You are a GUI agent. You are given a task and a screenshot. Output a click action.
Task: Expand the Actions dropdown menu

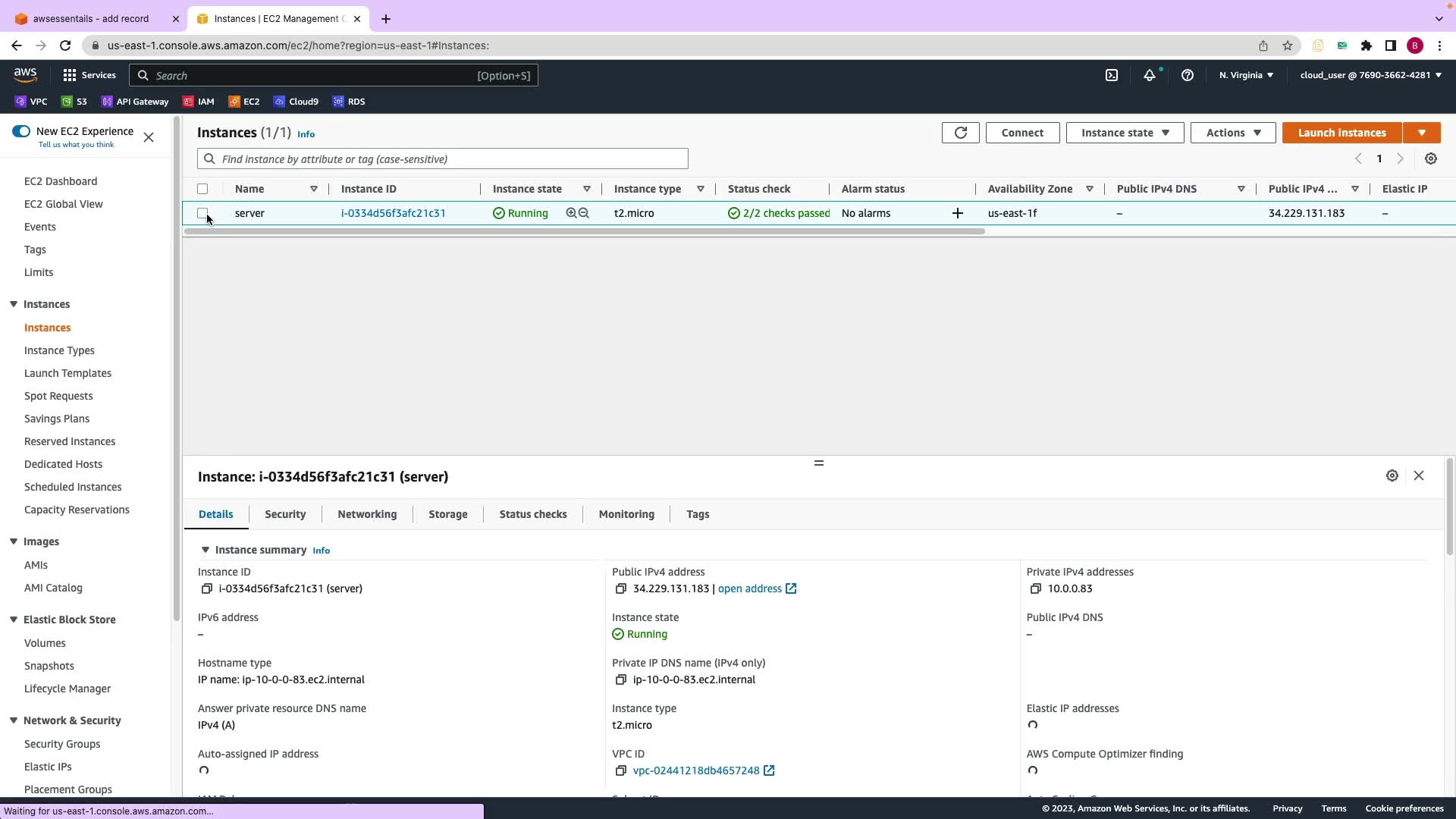point(1233,133)
